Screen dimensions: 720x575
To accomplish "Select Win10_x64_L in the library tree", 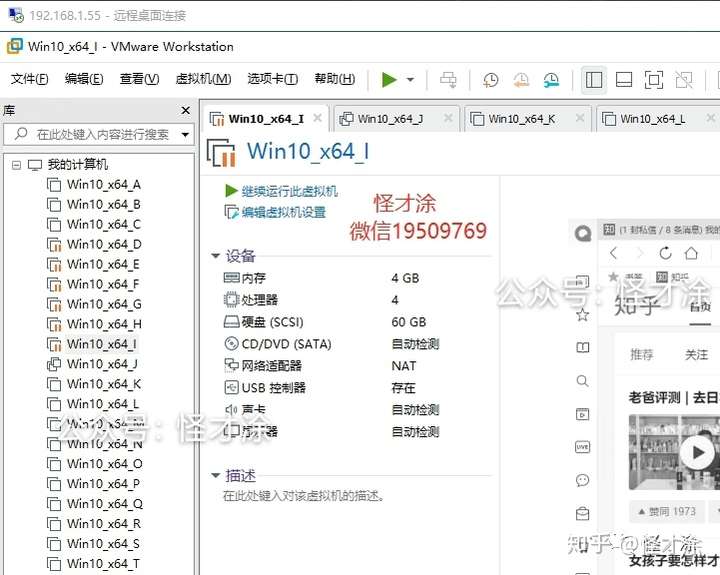I will coord(103,404).
